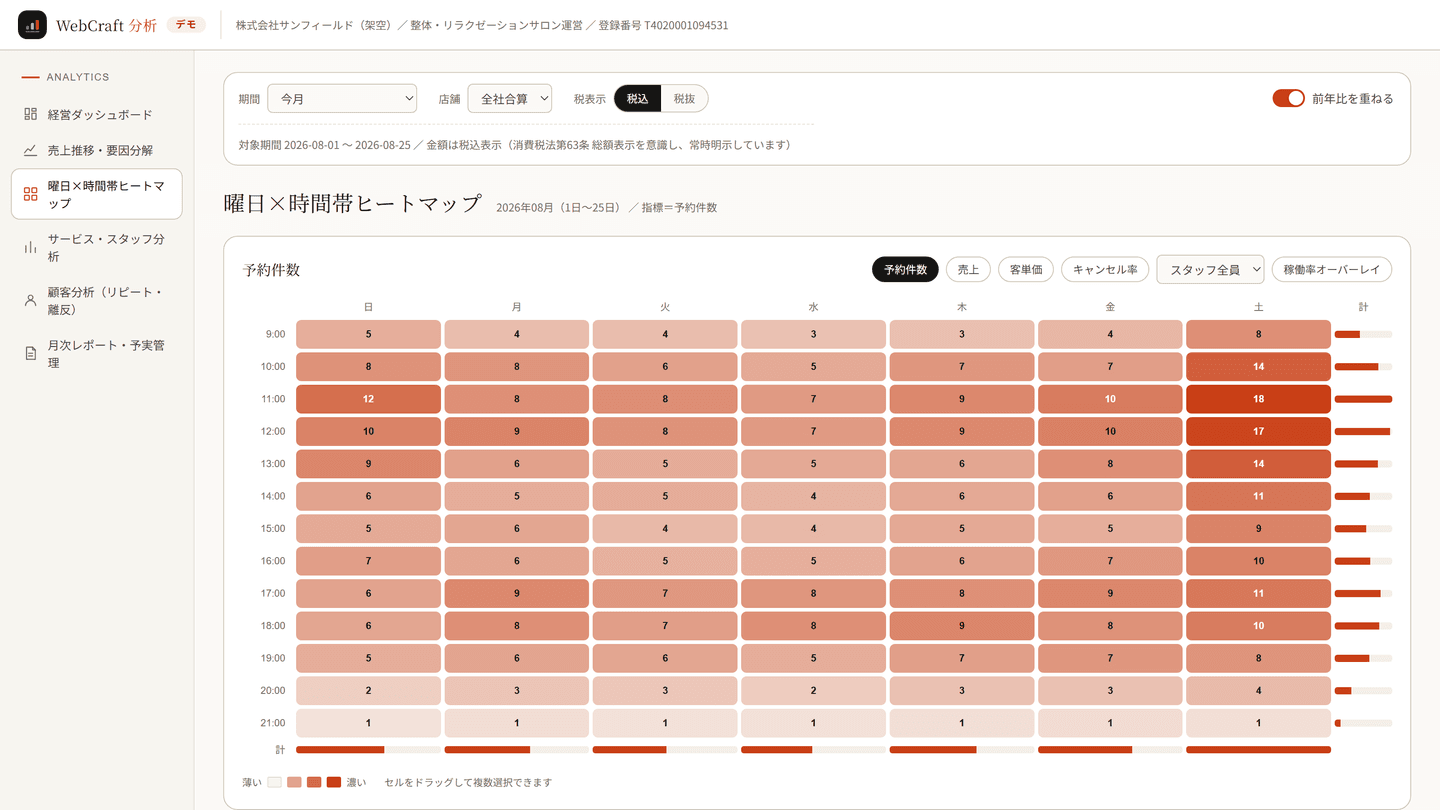This screenshot has height=810, width=1440.
Task: Go to 売上推移・要因分解 page
Action: pyautogui.click(x=97, y=150)
